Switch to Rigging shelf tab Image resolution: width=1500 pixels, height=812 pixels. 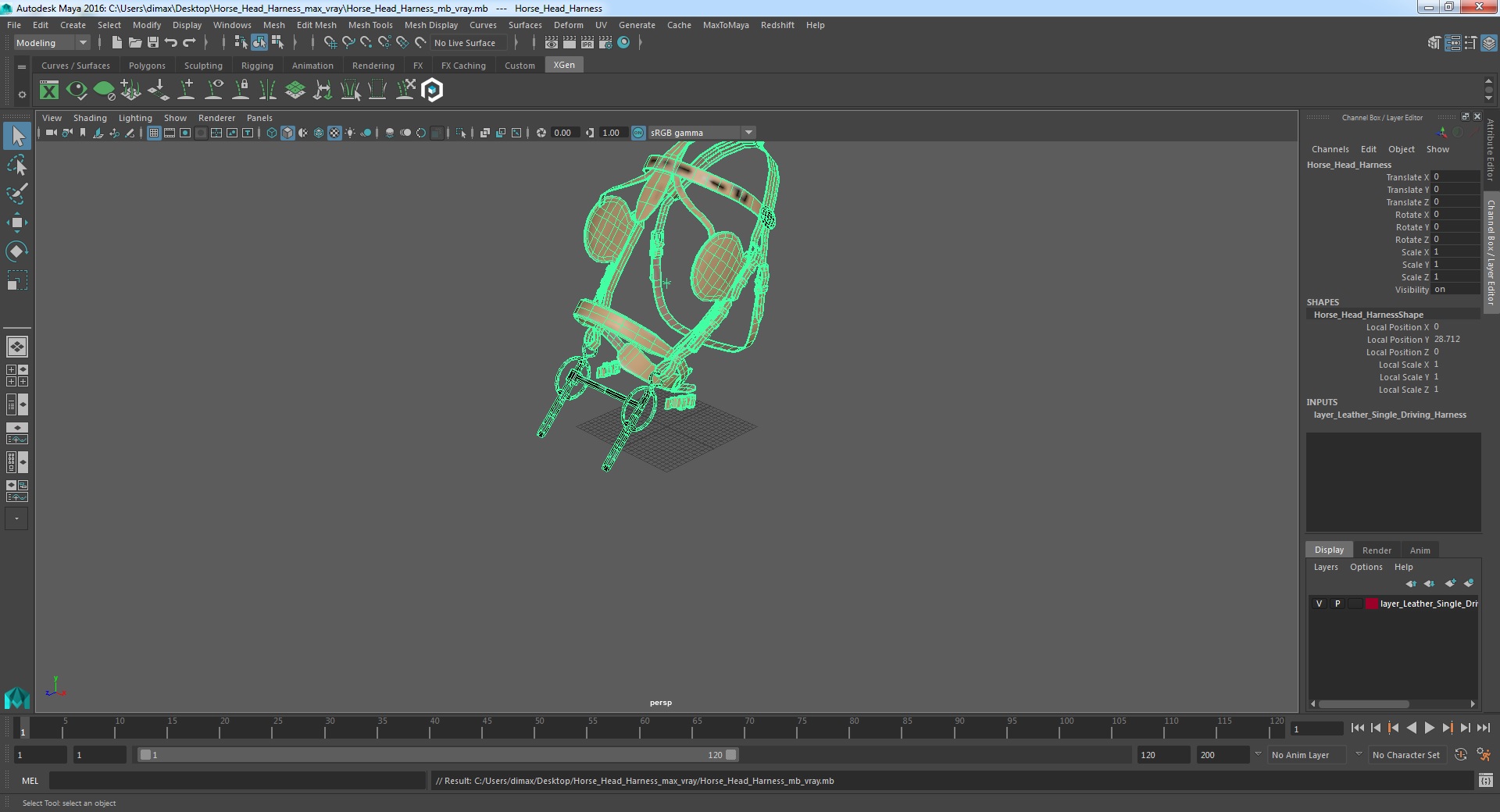[x=257, y=66]
